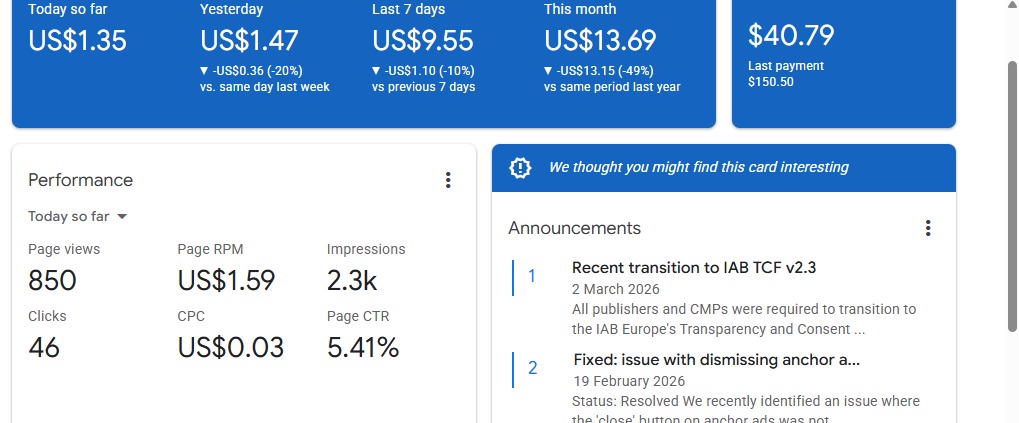This screenshot has width=1019, height=423.
Task: Open the Performance card options menu
Action: pyautogui.click(x=448, y=180)
